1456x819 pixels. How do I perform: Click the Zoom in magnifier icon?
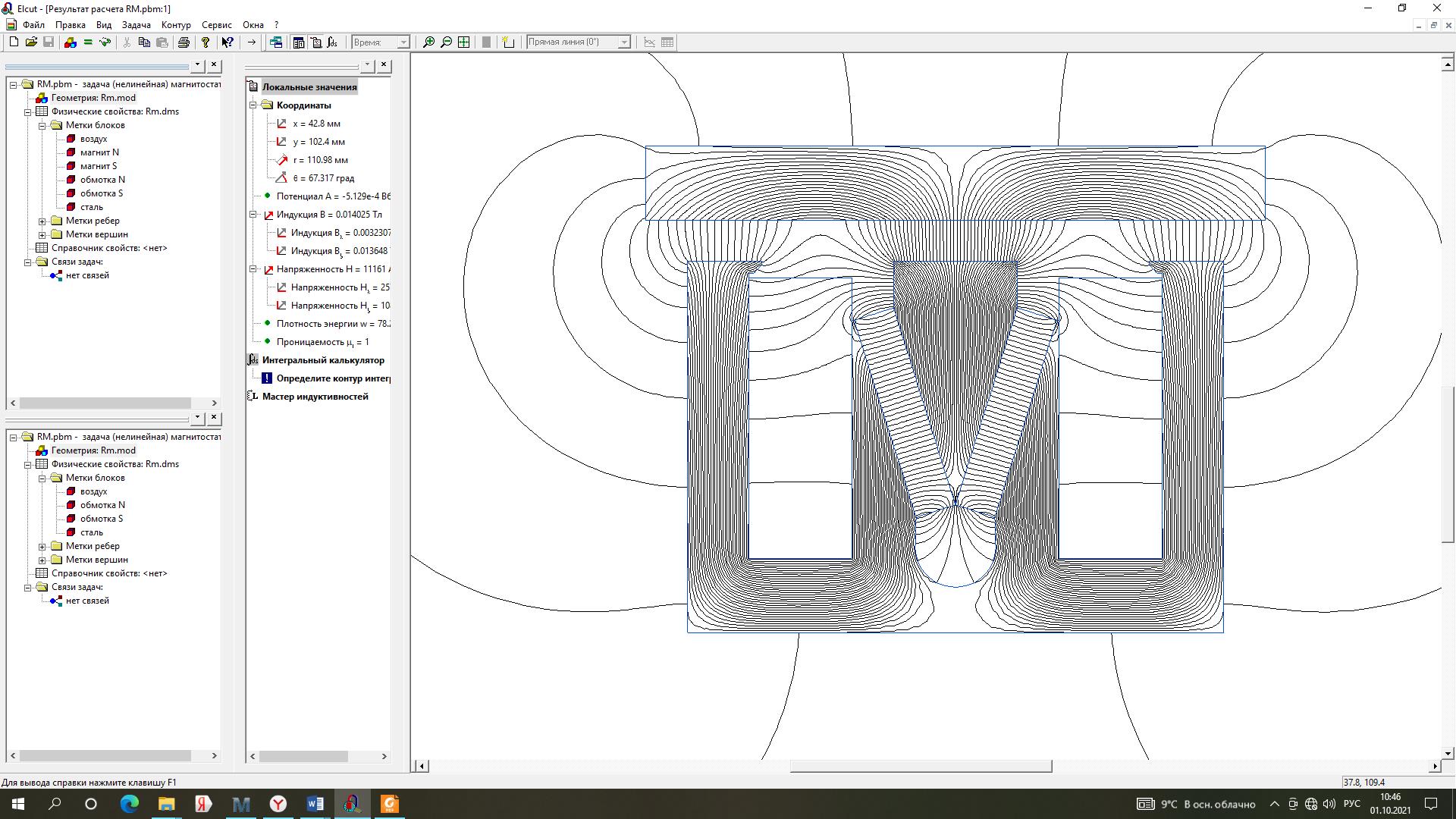tap(428, 42)
